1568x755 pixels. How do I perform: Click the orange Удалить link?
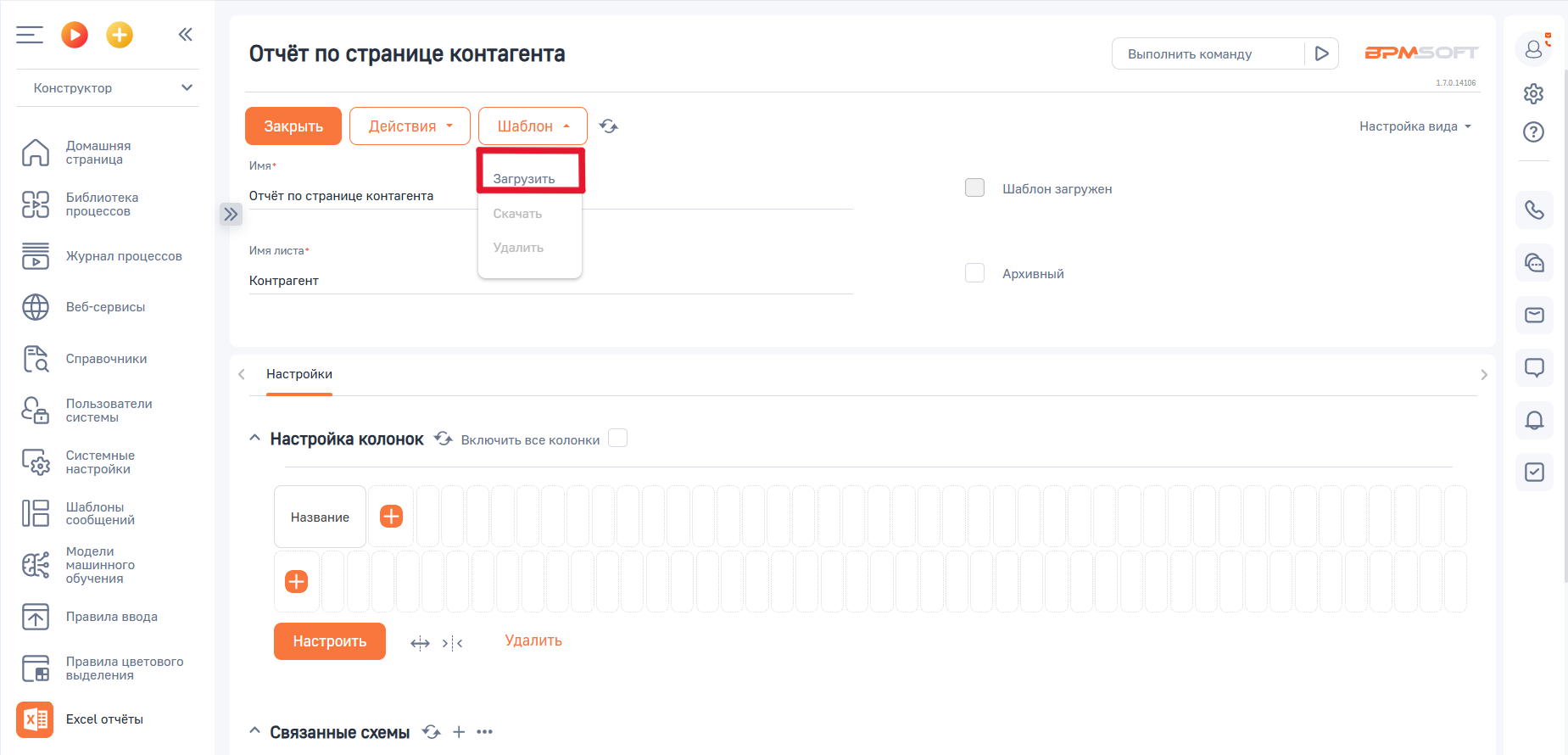[x=533, y=640]
